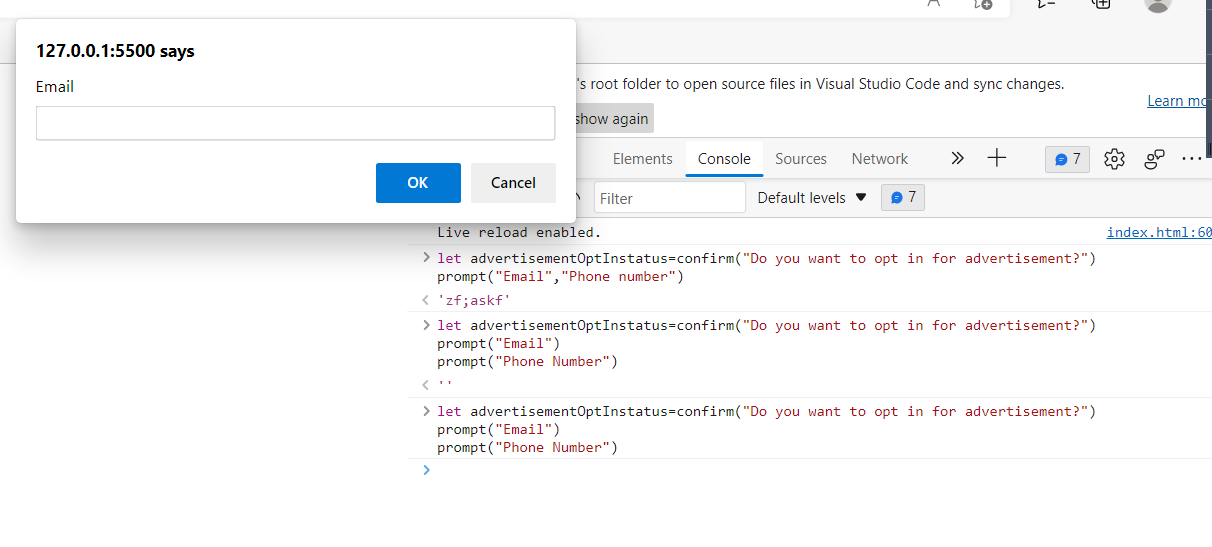Click the 'zf;askf' console output value

(474, 300)
